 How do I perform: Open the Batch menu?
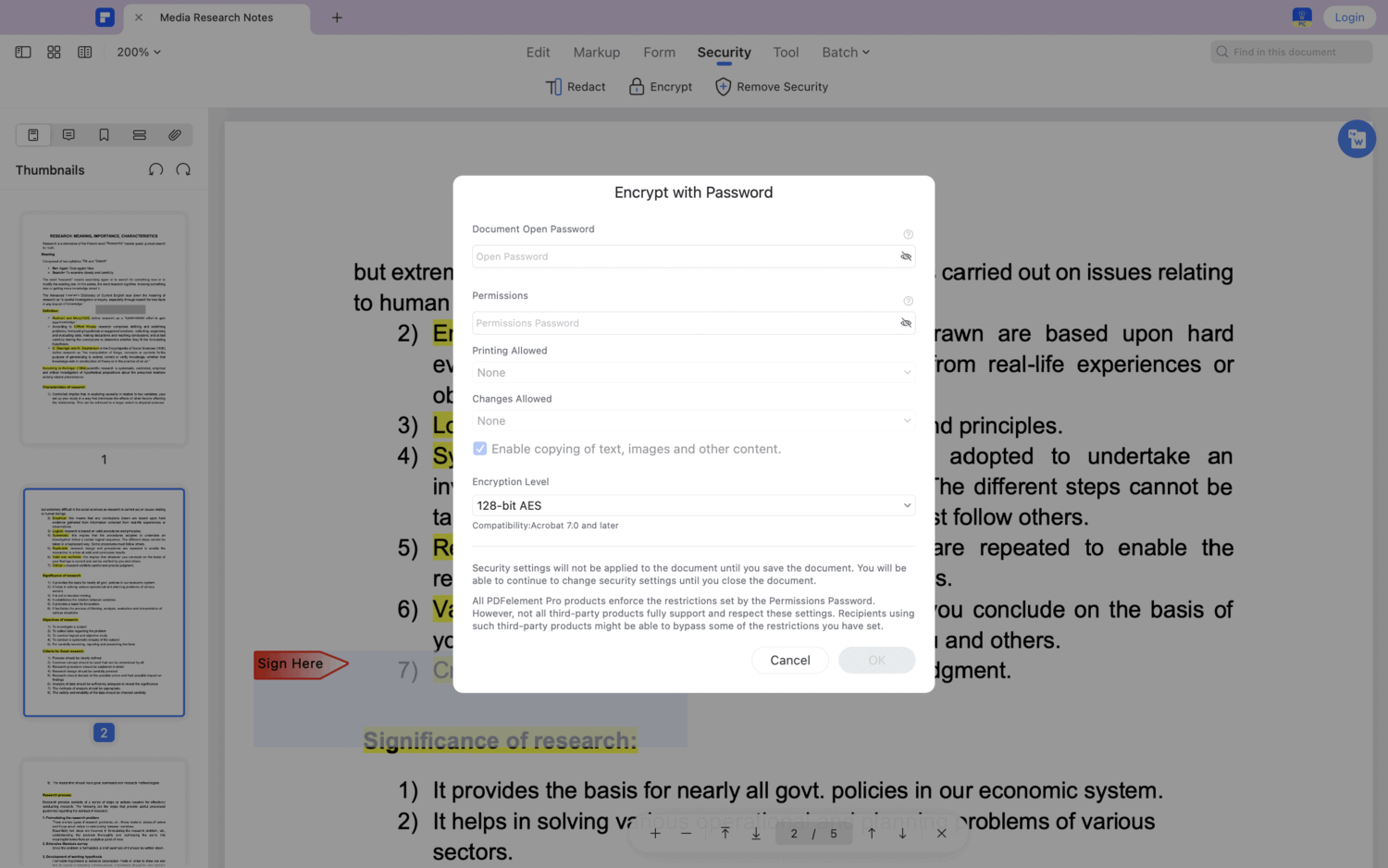pos(844,52)
